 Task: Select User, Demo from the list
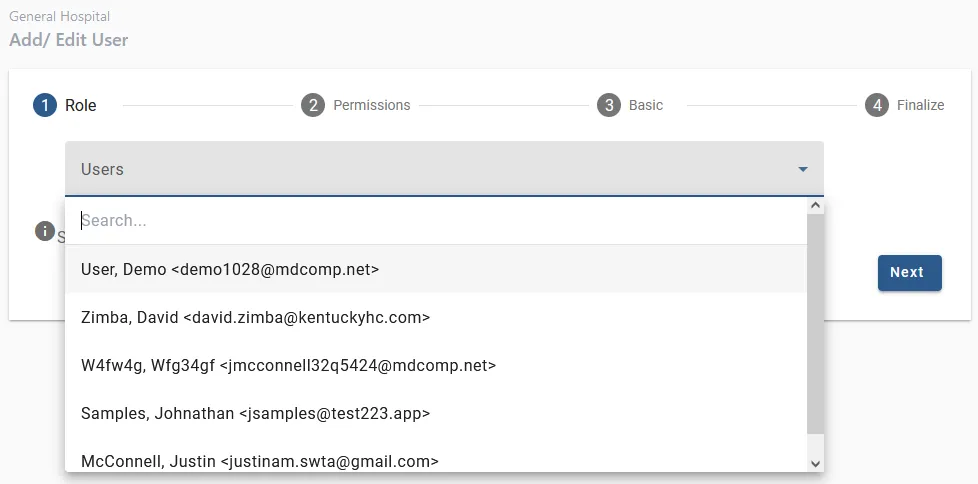[x=230, y=269]
